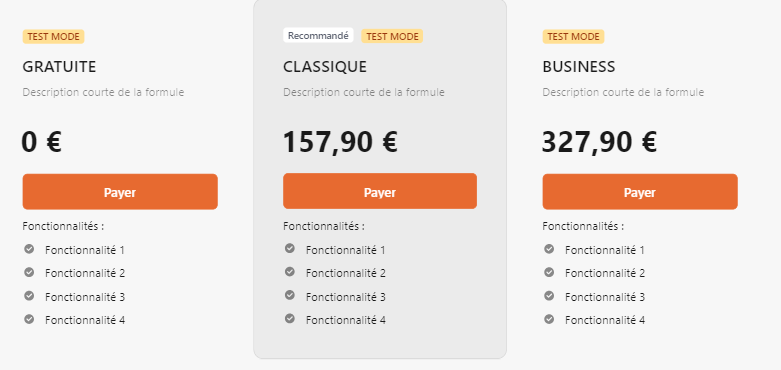
Task: Click the Payer button under CLASSIQUE plan
Action: pyautogui.click(x=380, y=191)
